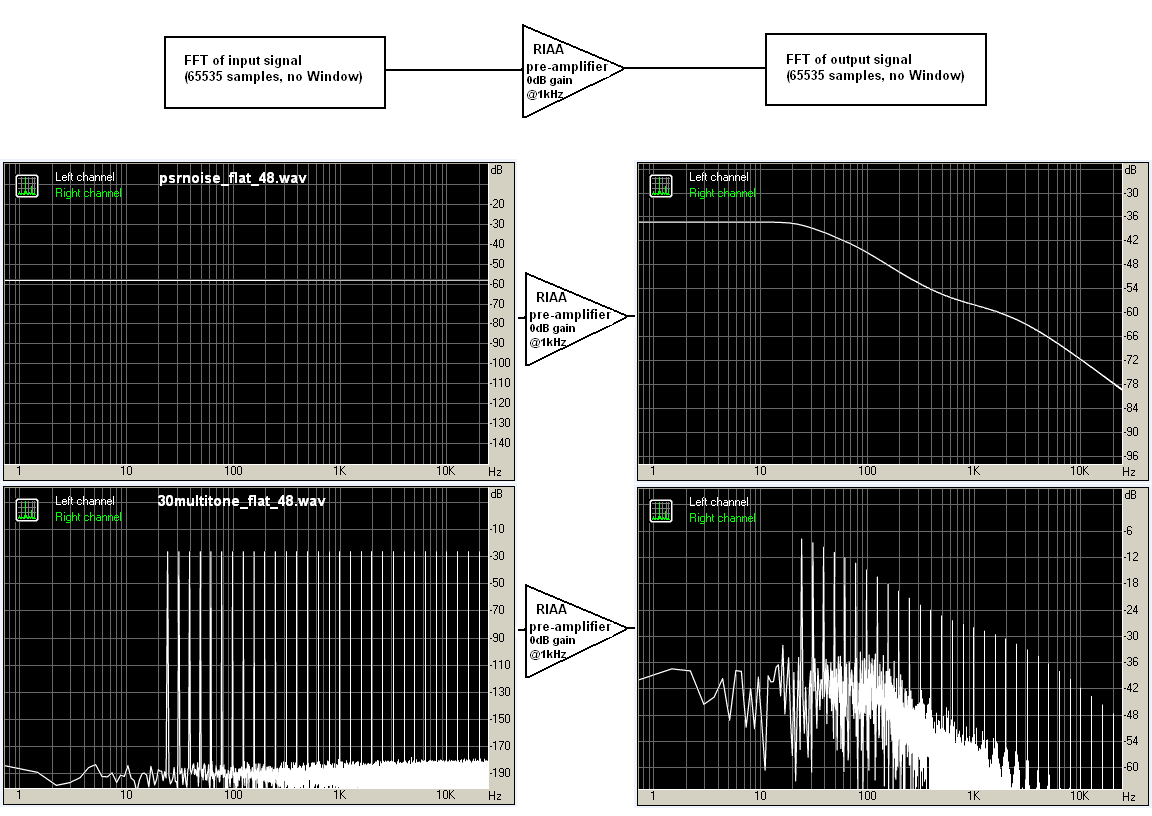This screenshot has height=816, width=1152.
Task: Click the -6 dB axis label
Action: [x=1128, y=530]
